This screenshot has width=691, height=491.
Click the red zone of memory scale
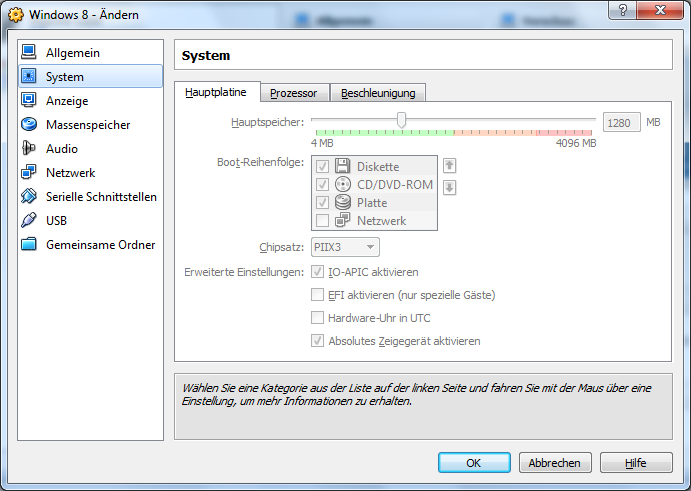(564, 132)
